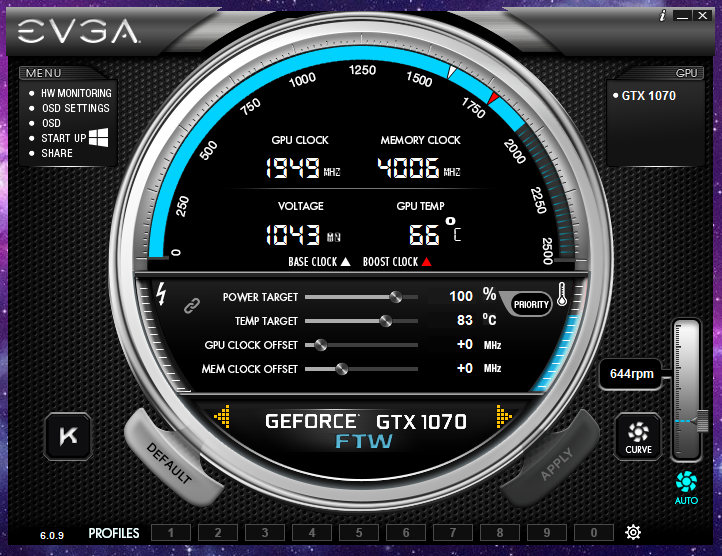Open the K-Boost settings button
This screenshot has width=722, height=556.
(x=68, y=436)
